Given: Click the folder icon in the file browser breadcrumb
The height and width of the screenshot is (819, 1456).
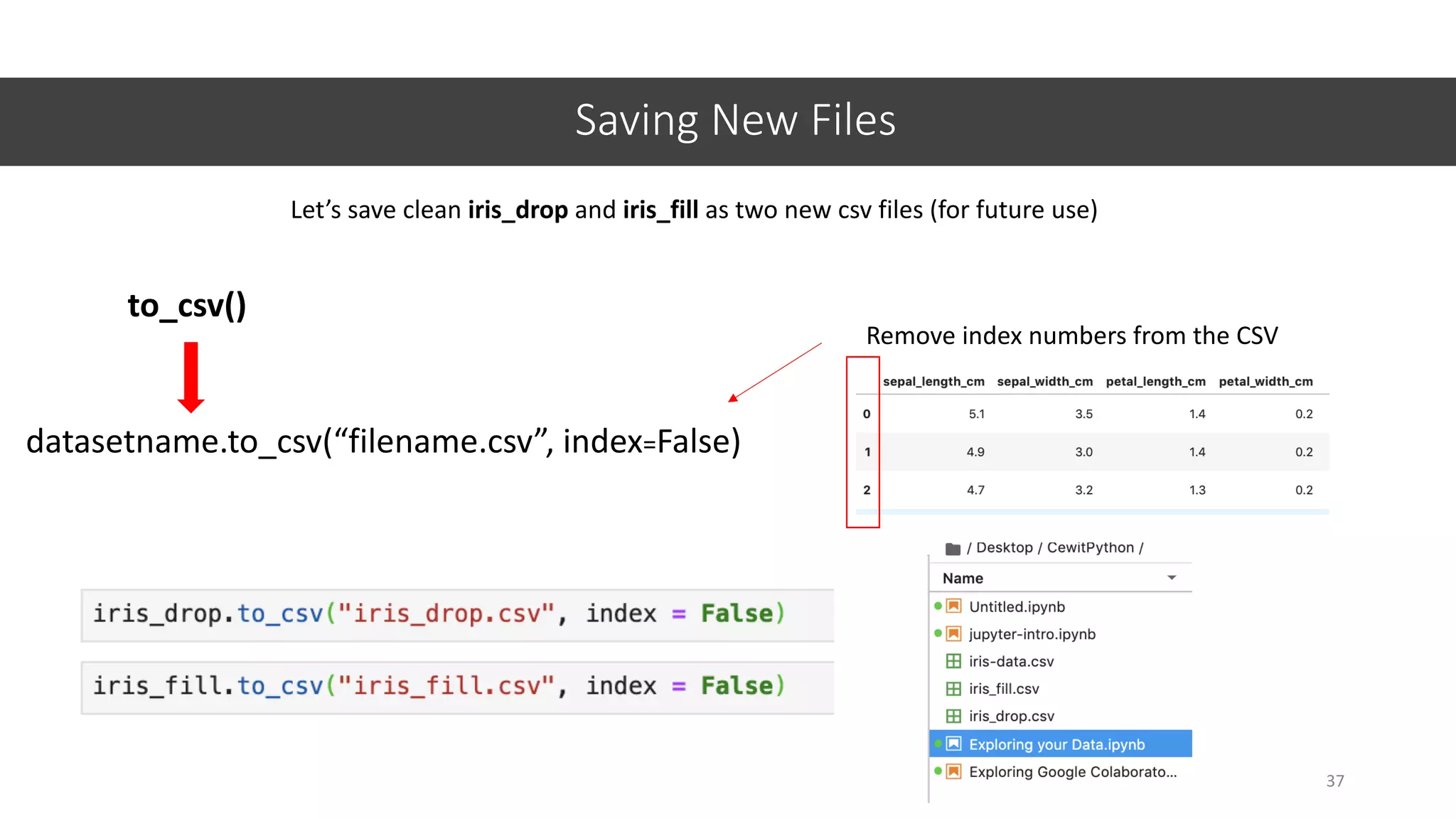Looking at the screenshot, I should point(953,549).
